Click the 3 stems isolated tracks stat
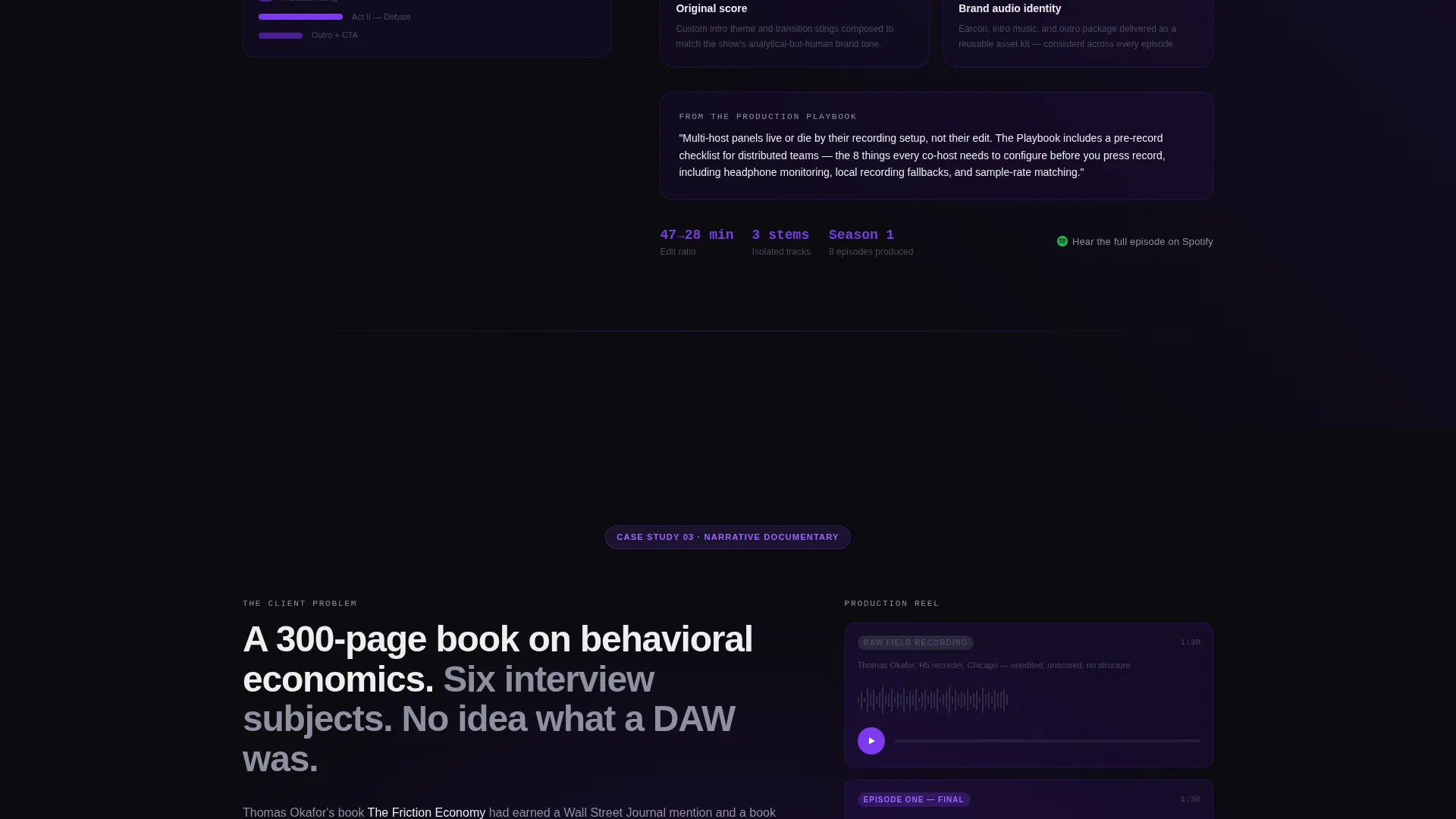 click(780, 243)
